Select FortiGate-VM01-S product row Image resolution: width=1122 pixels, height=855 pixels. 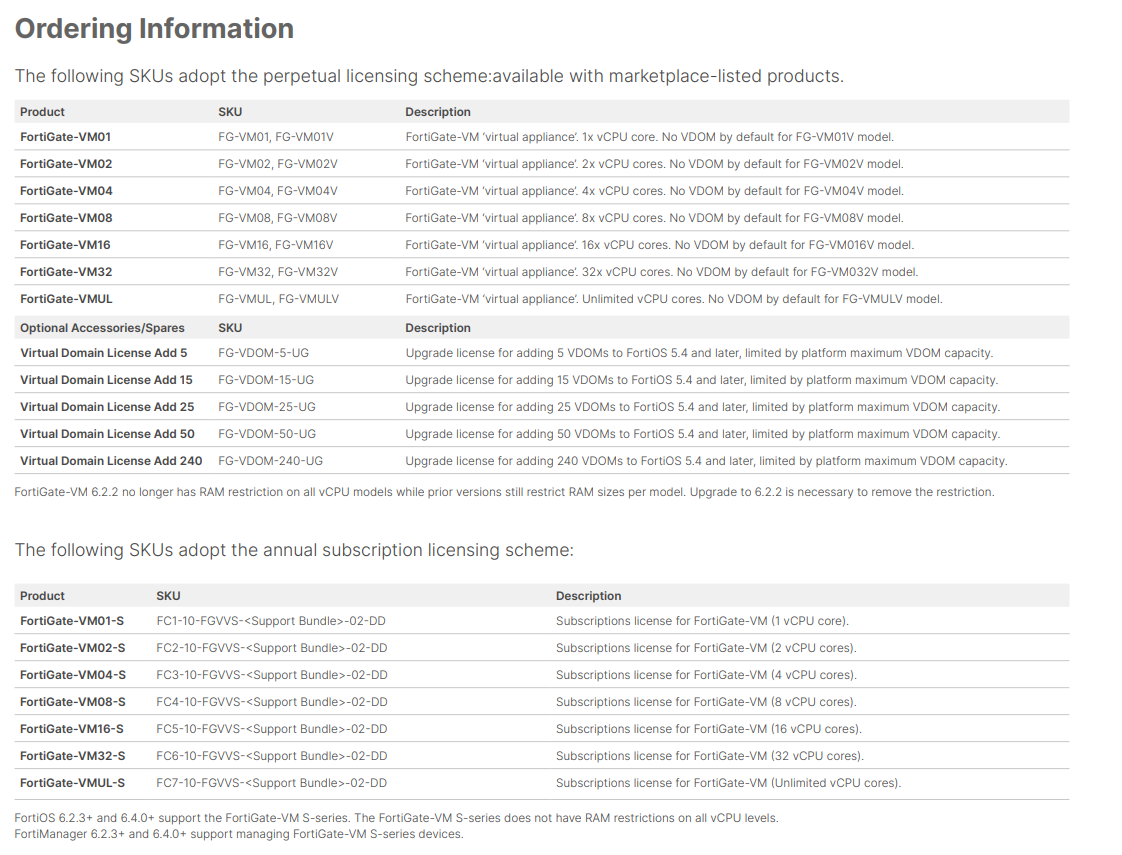(x=542, y=621)
